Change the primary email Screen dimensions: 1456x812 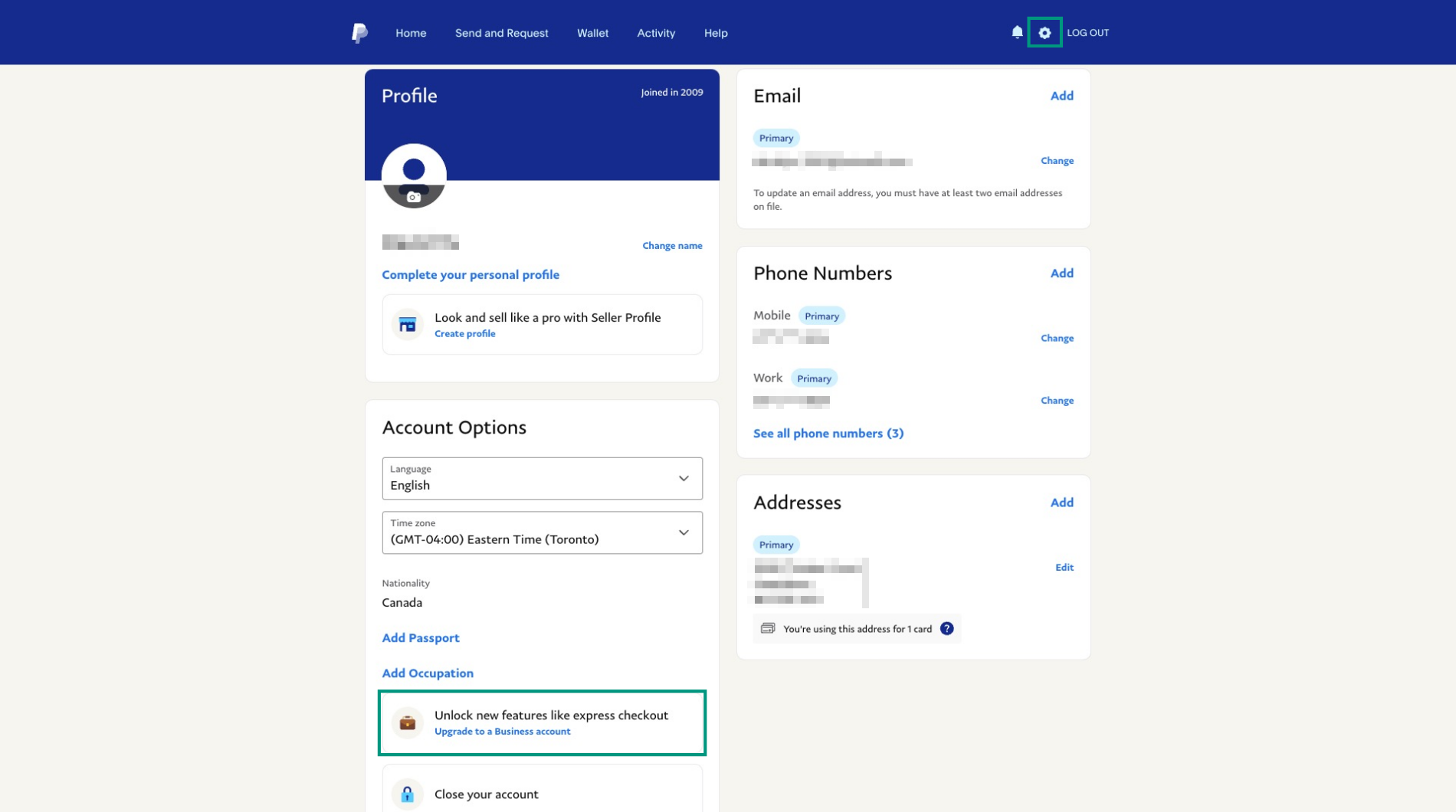click(x=1057, y=161)
